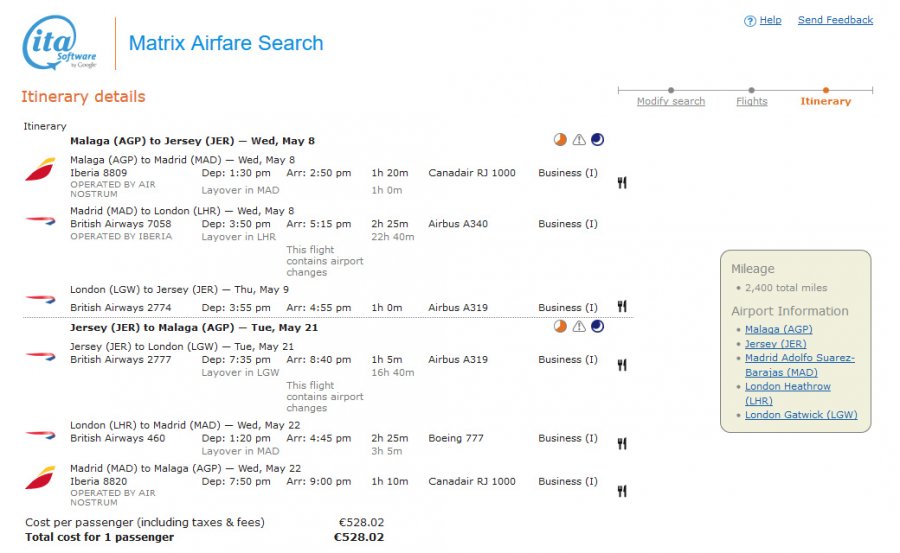Image resolution: width=900 pixels, height=553 pixels.
Task: Open Jersey (JER) airport information link
Action: 775,344
